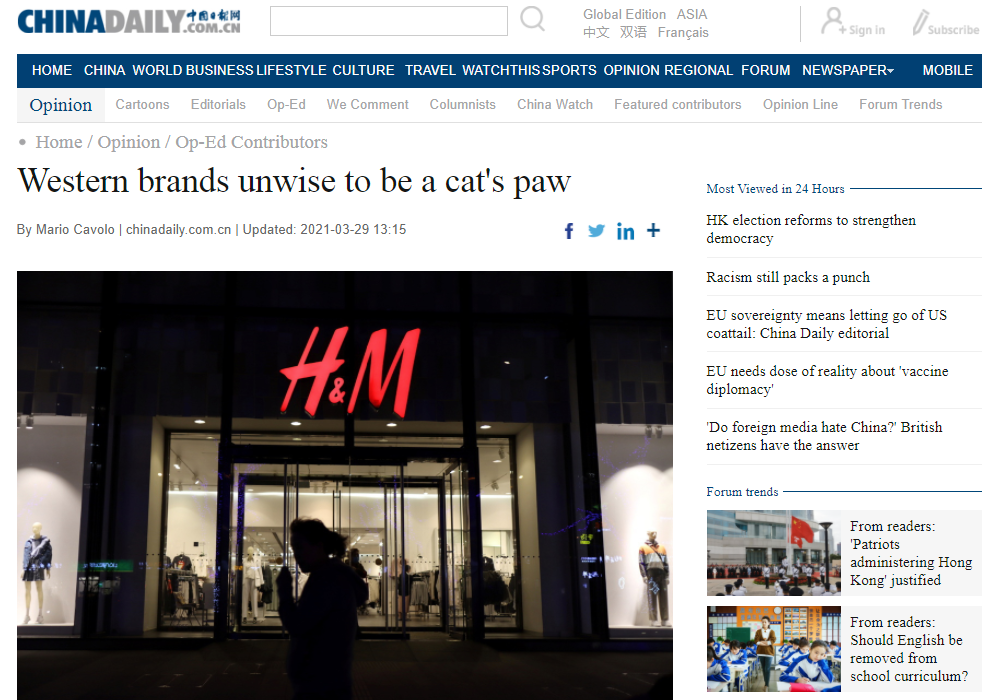
Task: Open more sharing options plus icon
Action: click(653, 230)
